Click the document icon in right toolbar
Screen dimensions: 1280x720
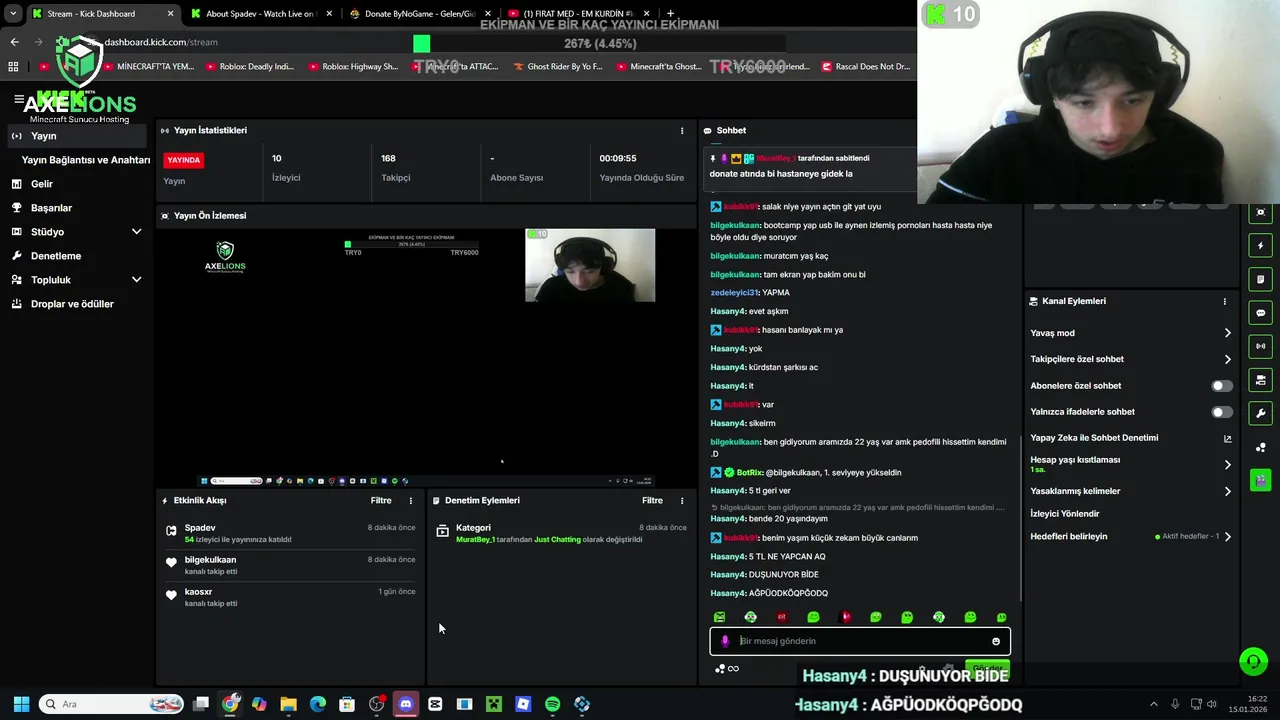[x=1260, y=279]
